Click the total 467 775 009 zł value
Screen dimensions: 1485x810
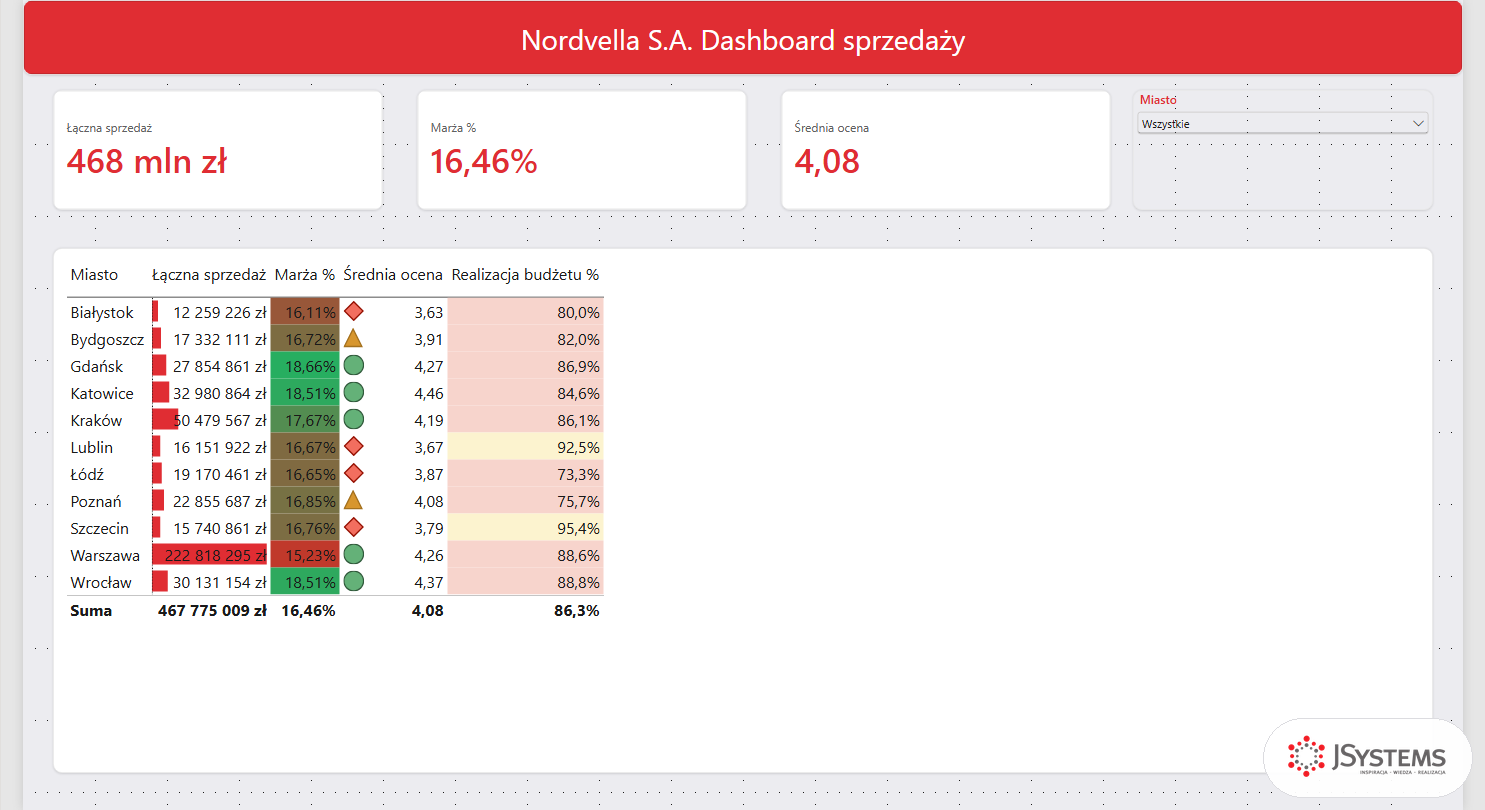click(x=212, y=610)
